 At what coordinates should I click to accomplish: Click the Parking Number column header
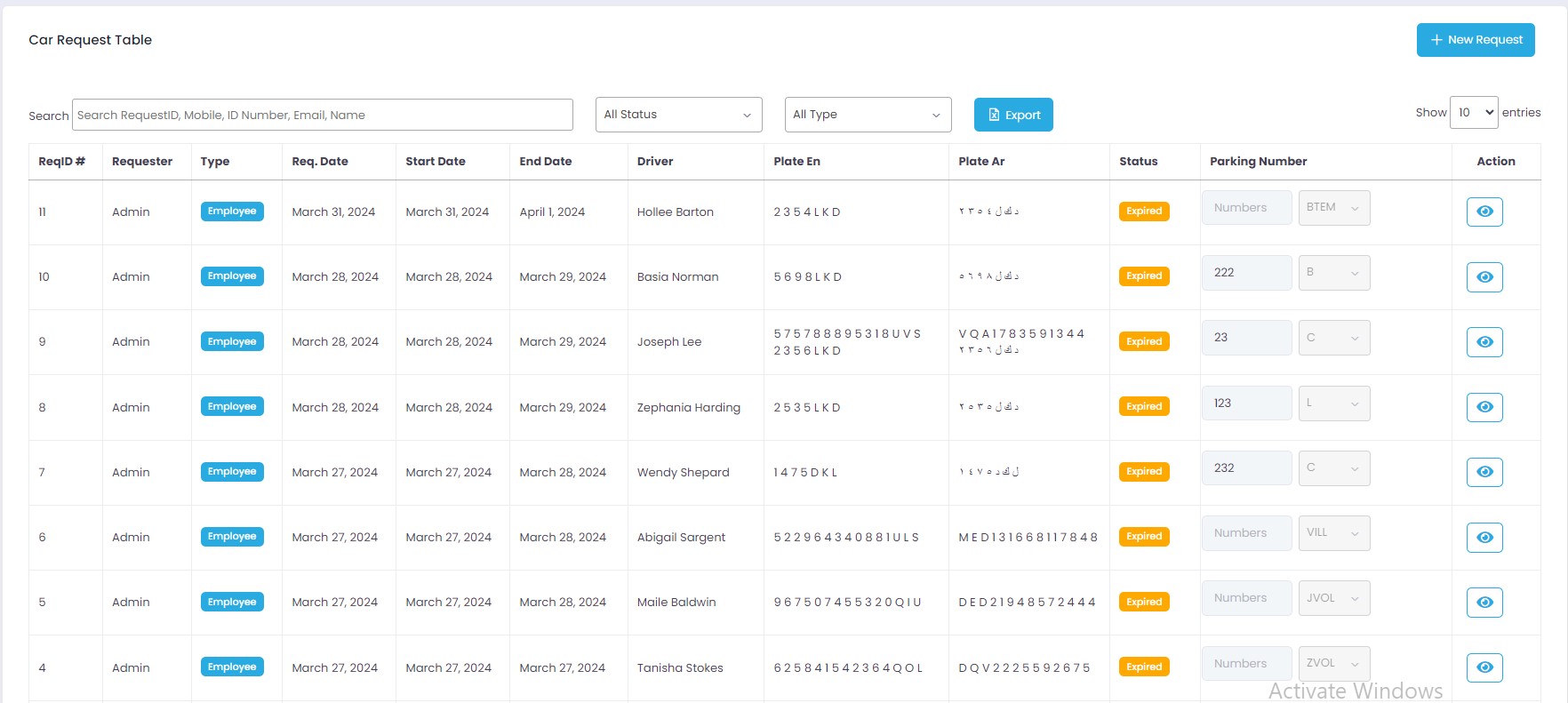(1258, 162)
